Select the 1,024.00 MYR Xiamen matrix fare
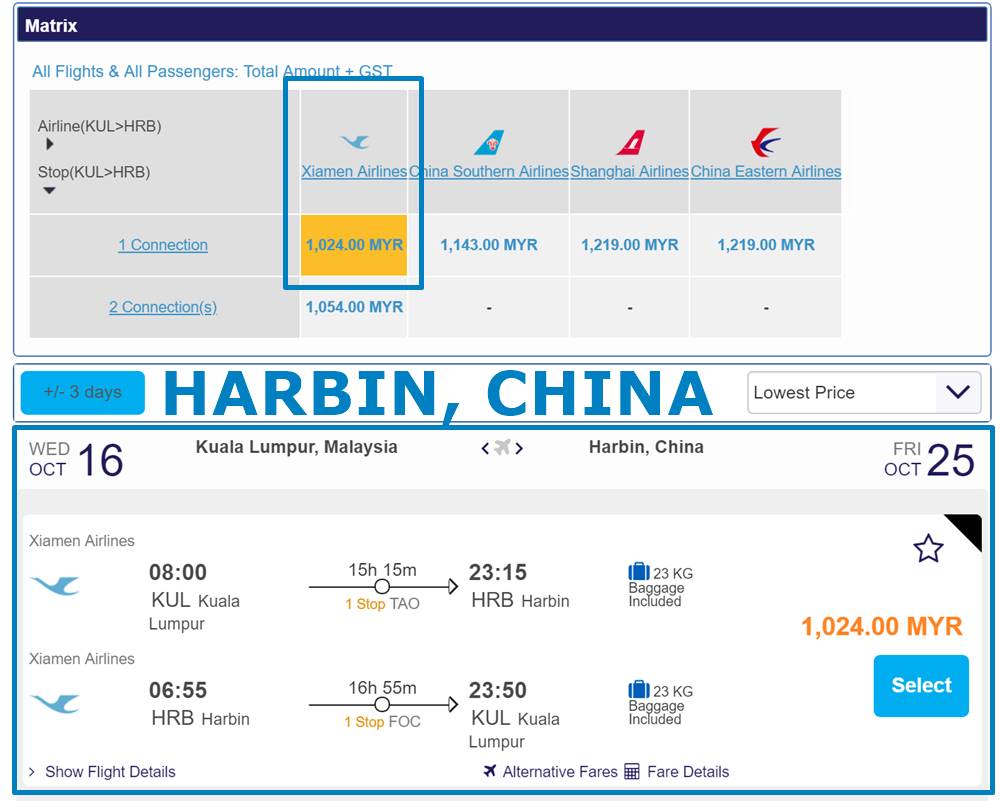This screenshot has width=1000, height=801. 354,245
